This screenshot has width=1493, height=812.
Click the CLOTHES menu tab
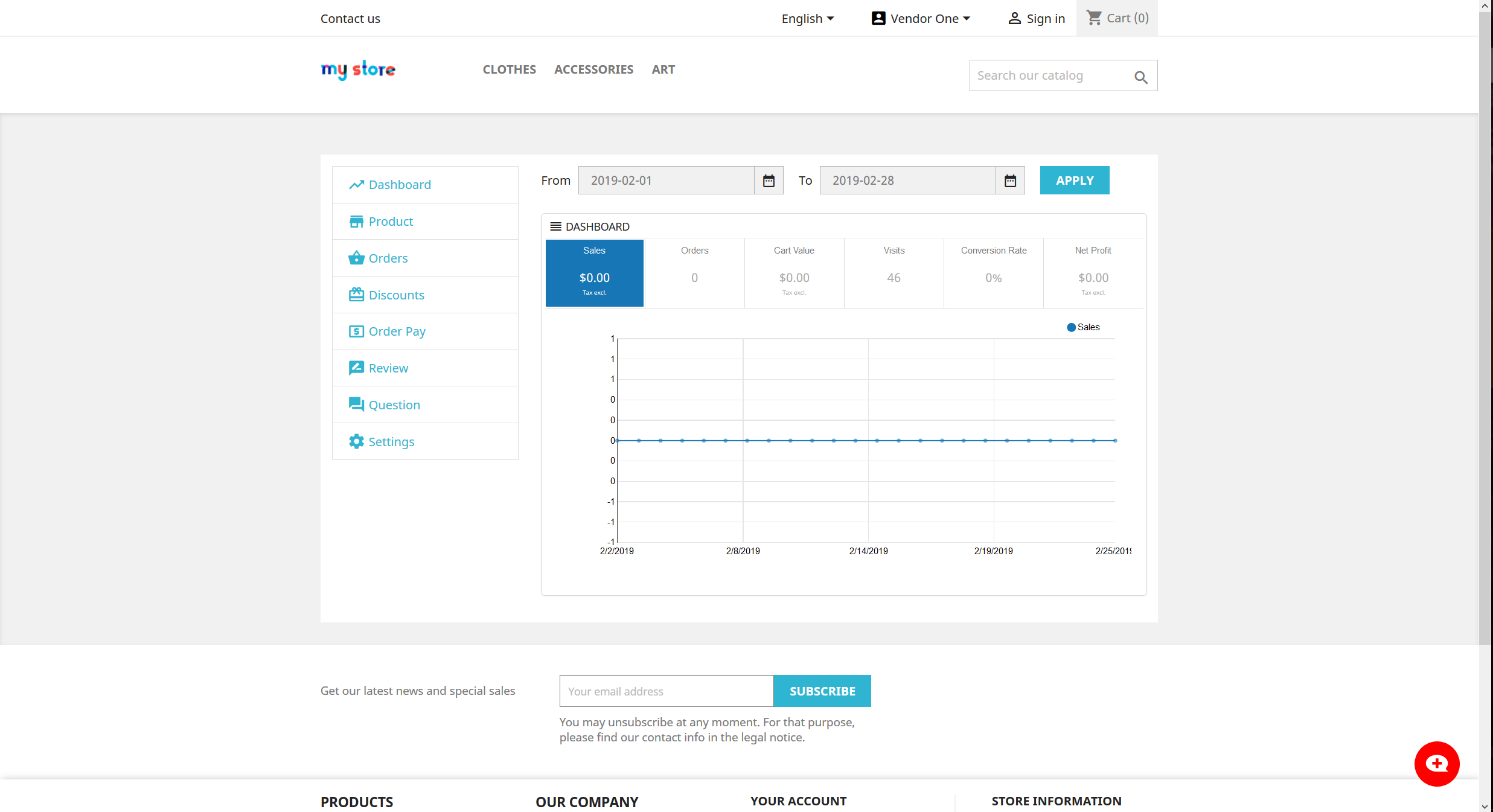pos(509,69)
